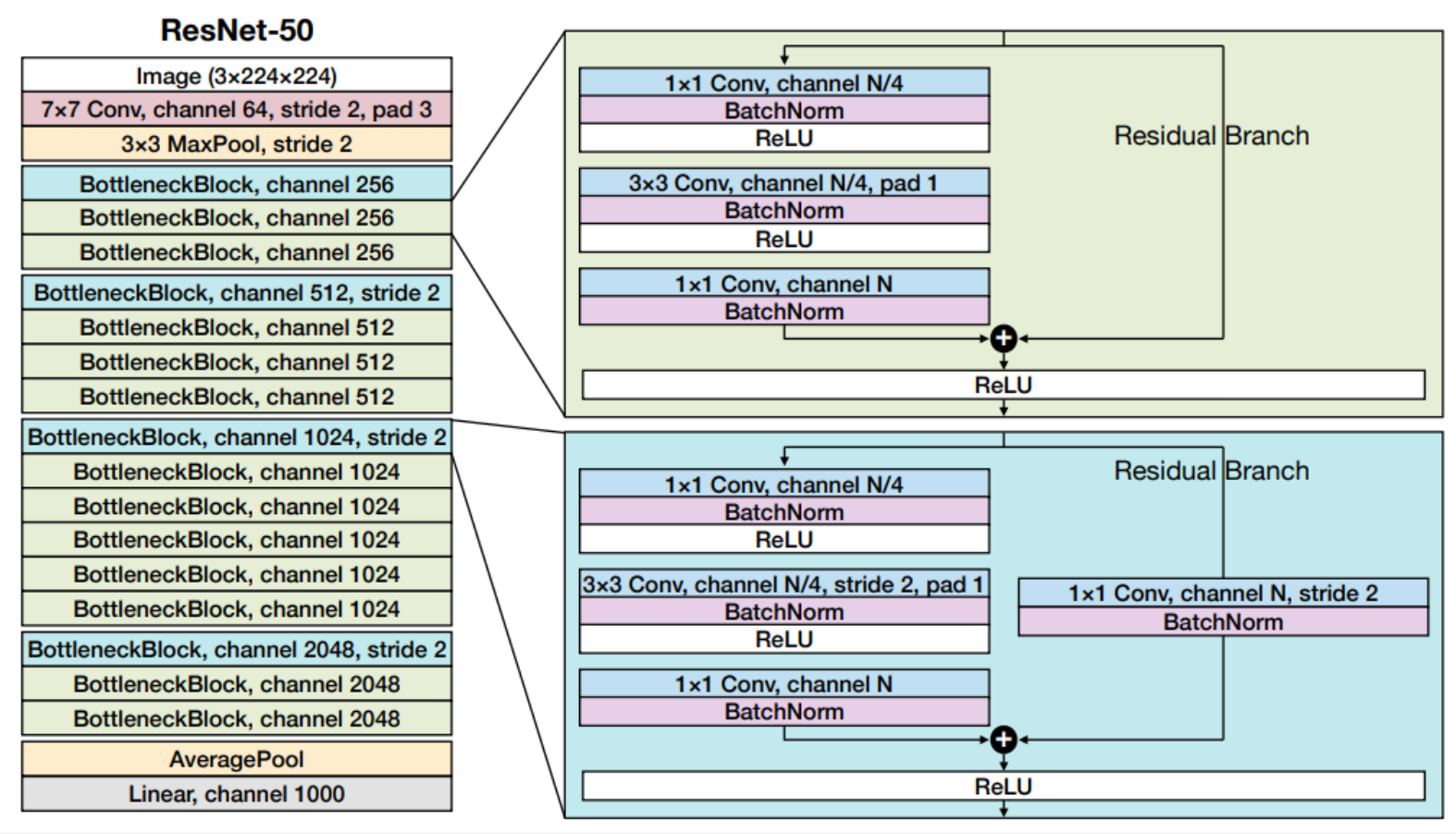The image size is (1456, 834).
Task: Click 3×3 Conv, channel N/4, stride 2, pad 1
Action: pyautogui.click(x=784, y=583)
